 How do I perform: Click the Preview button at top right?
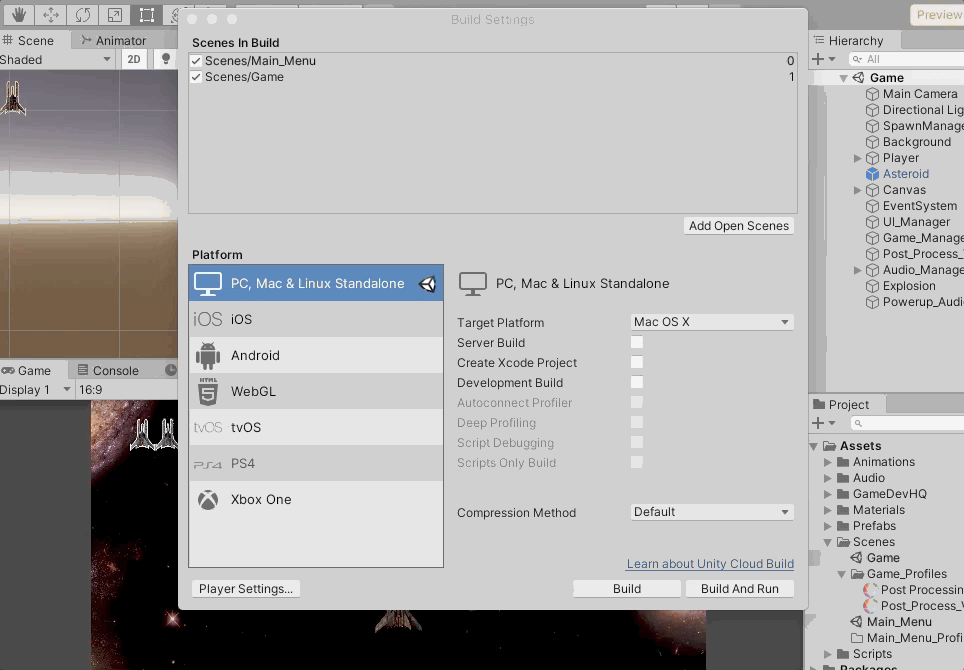937,15
